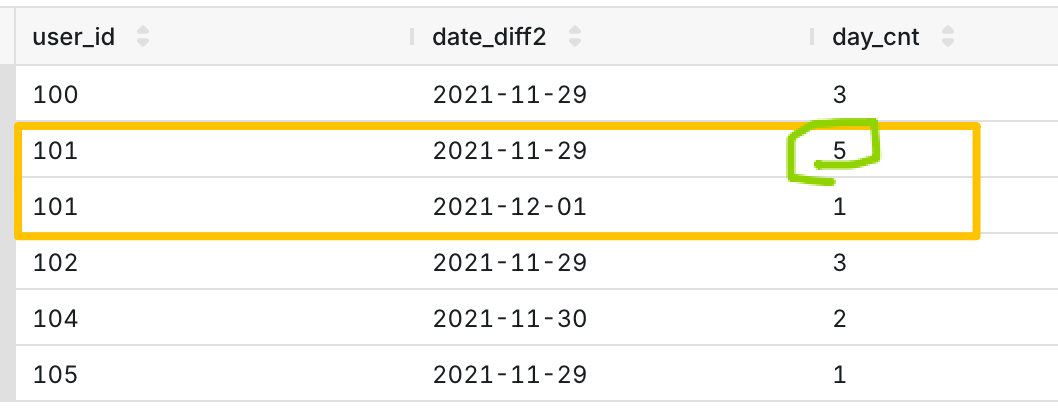Click user_id cell showing 104
The height and width of the screenshot is (410, 1058).
tap(55, 319)
